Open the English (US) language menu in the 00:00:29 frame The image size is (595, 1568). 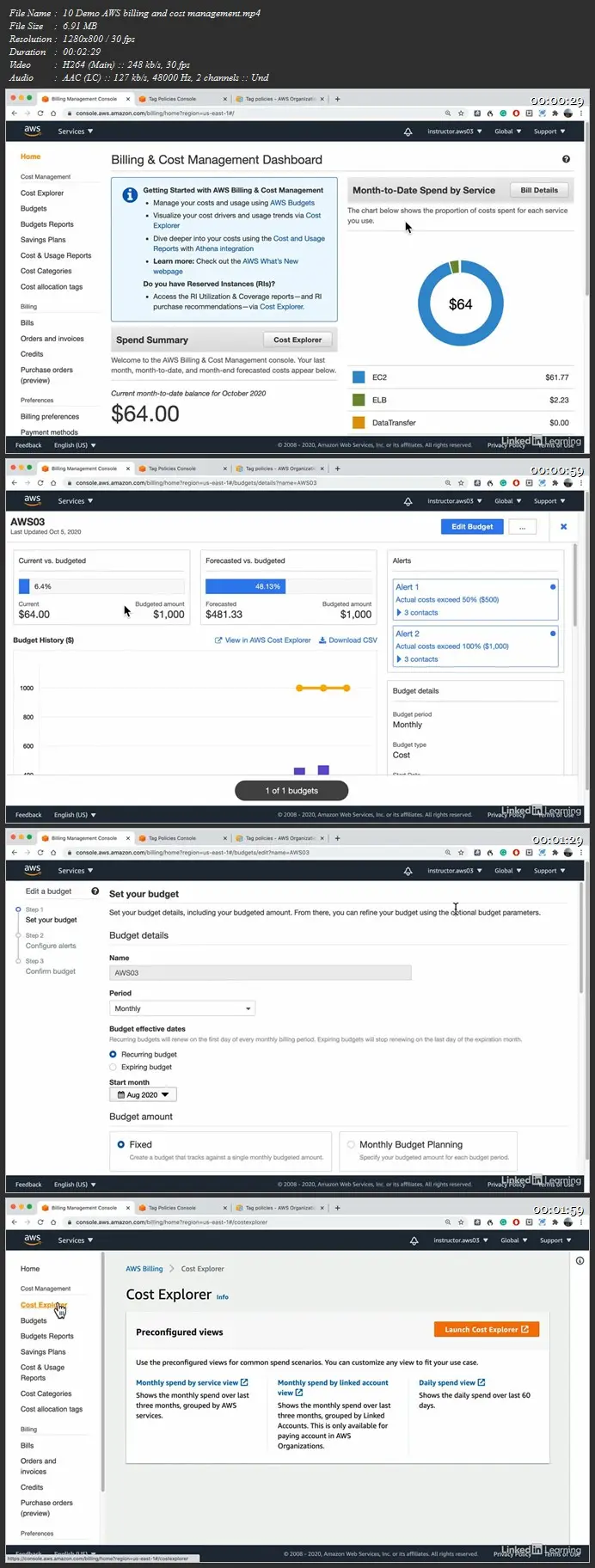(x=75, y=445)
